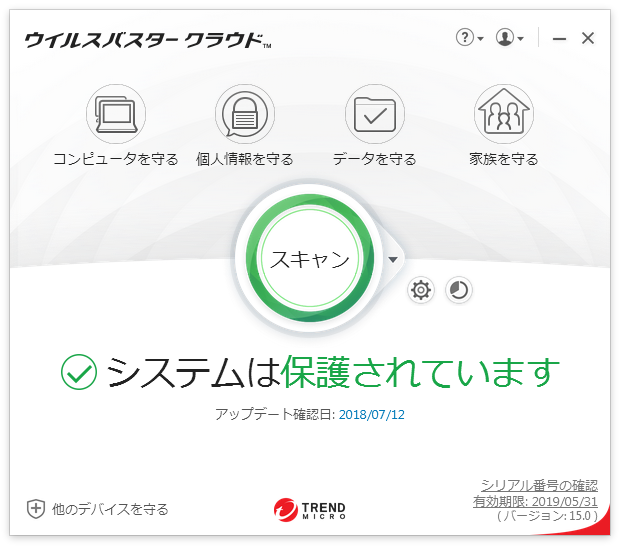This screenshot has height=547, width=620.
Task: Click 他のデバイスを守る link
Action: click(x=110, y=509)
